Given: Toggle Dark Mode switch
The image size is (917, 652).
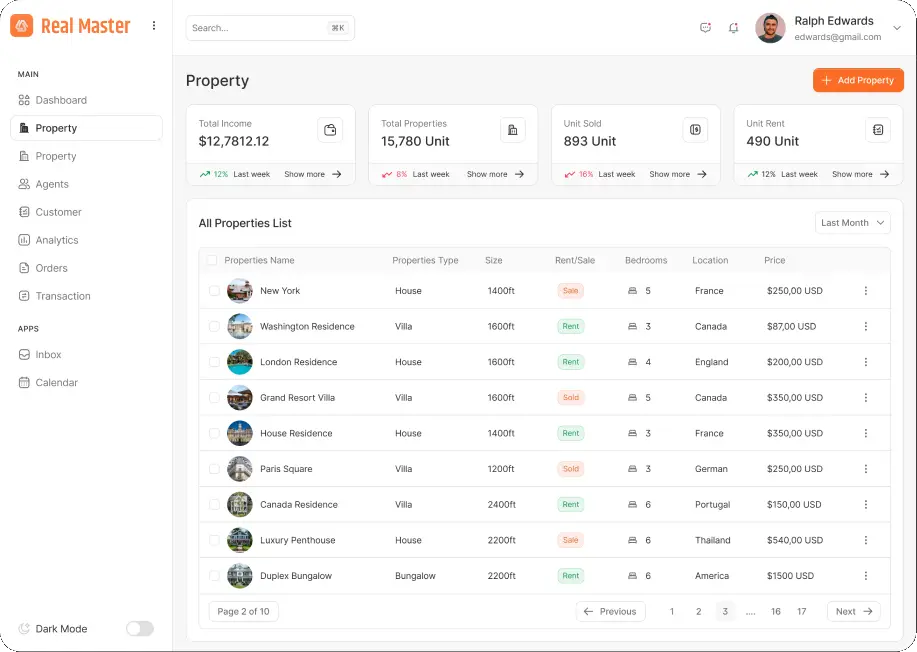Looking at the screenshot, I should point(139,629).
